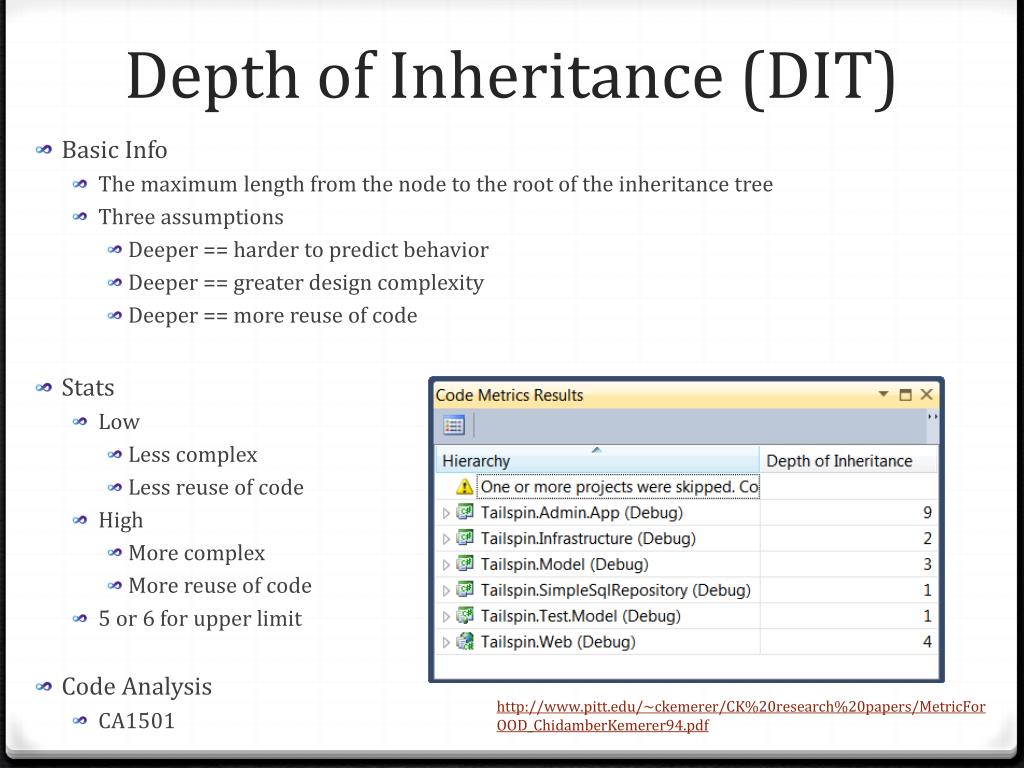Close the Code Metrics Results panel
This screenshot has width=1024, height=768.
tap(926, 394)
